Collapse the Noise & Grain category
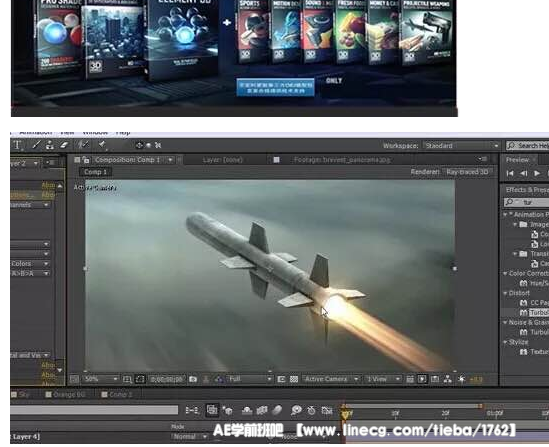 [505, 322]
